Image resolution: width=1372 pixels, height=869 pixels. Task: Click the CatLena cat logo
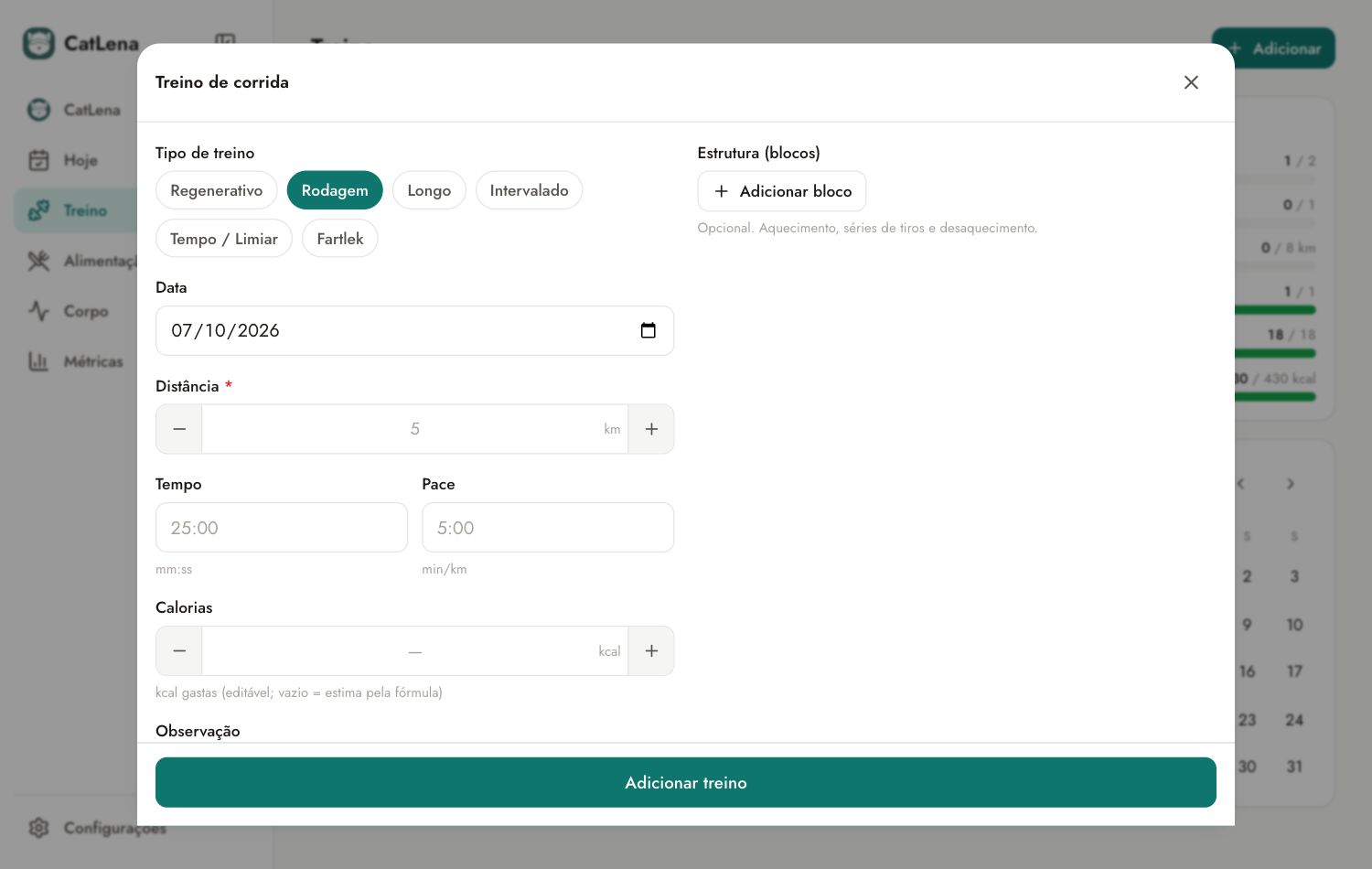38,43
